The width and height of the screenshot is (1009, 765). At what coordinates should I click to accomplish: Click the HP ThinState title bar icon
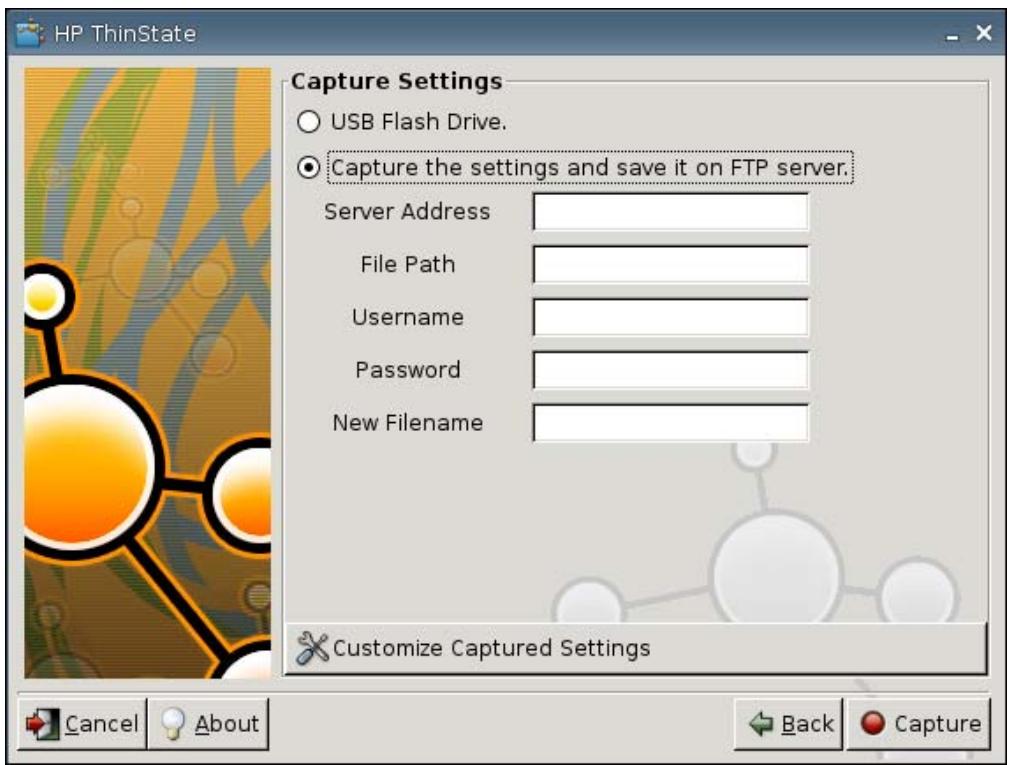pos(30,33)
